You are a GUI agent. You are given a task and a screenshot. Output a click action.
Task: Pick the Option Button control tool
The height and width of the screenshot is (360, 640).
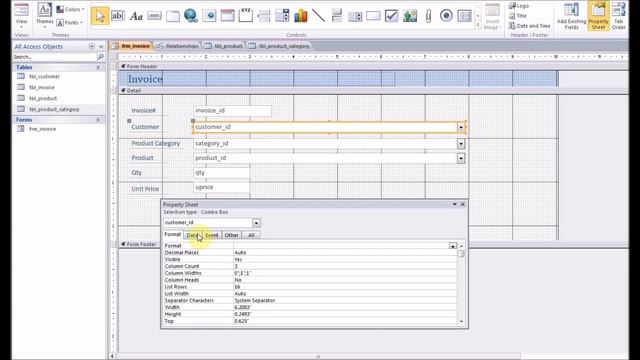coord(446,16)
